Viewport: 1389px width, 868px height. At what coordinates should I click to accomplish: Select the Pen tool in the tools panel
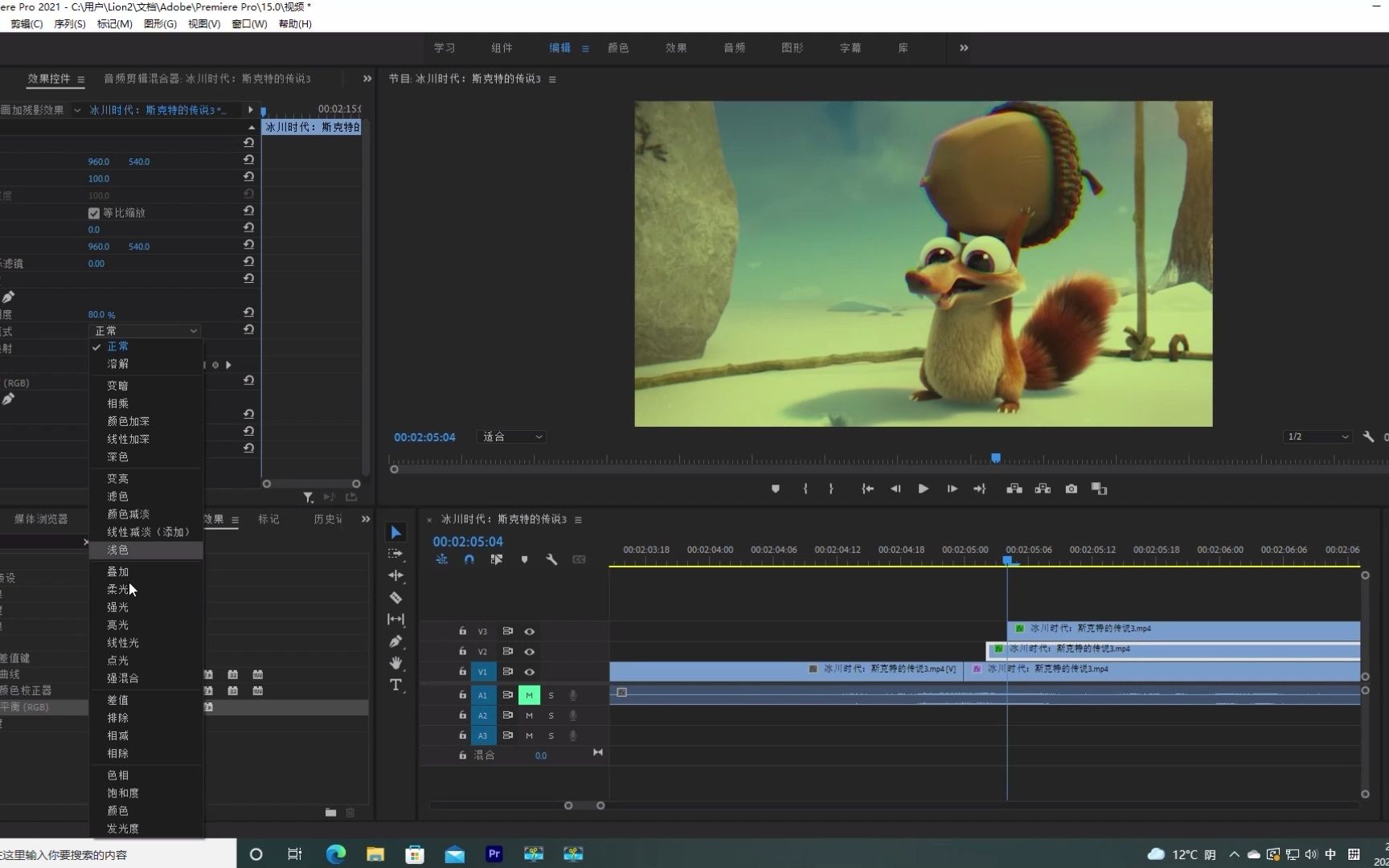pos(395,641)
